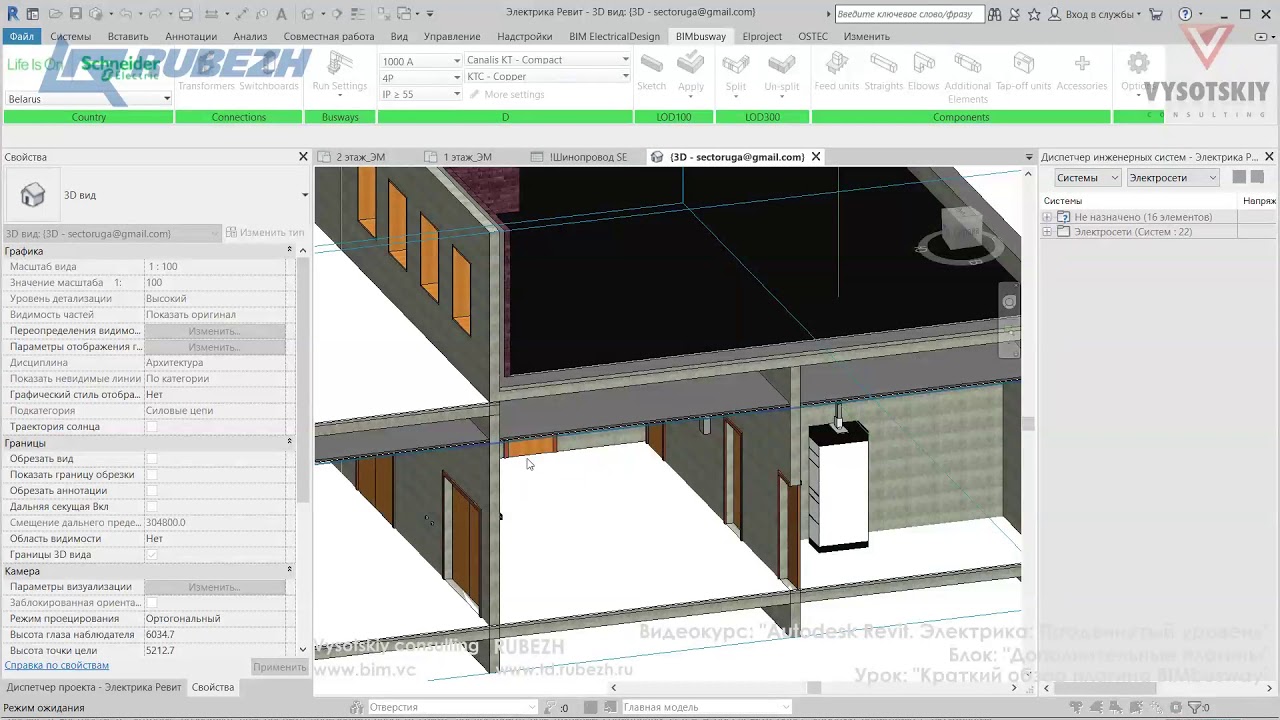Toggle the 'Обрезать аннотации' checkbox
The width and height of the screenshot is (1280, 720).
click(152, 491)
